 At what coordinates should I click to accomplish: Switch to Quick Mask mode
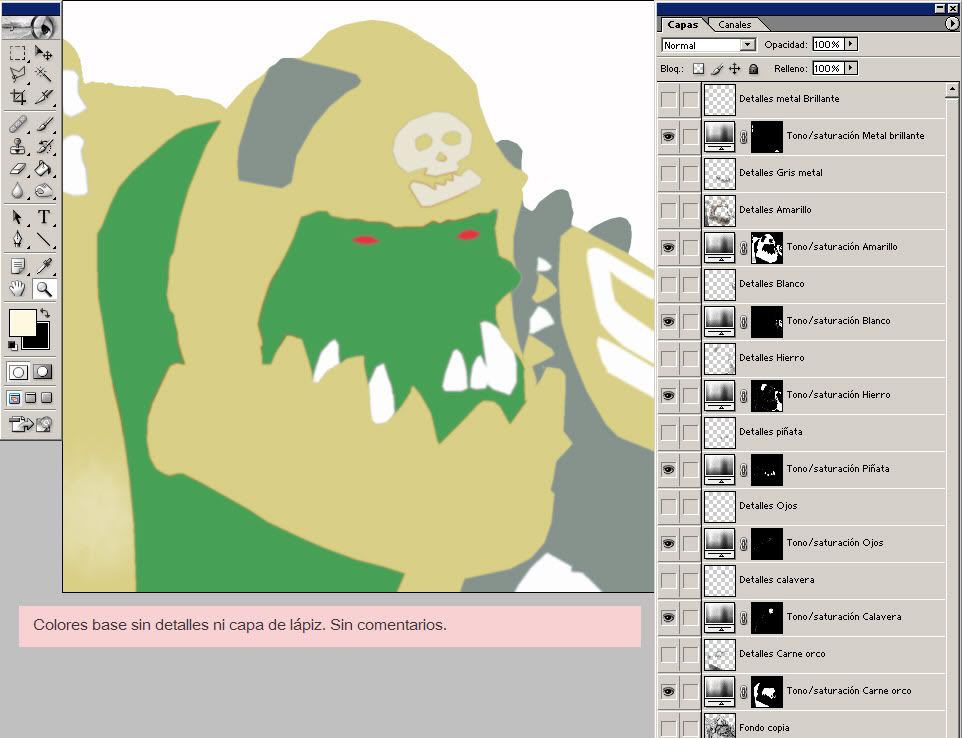click(x=43, y=372)
